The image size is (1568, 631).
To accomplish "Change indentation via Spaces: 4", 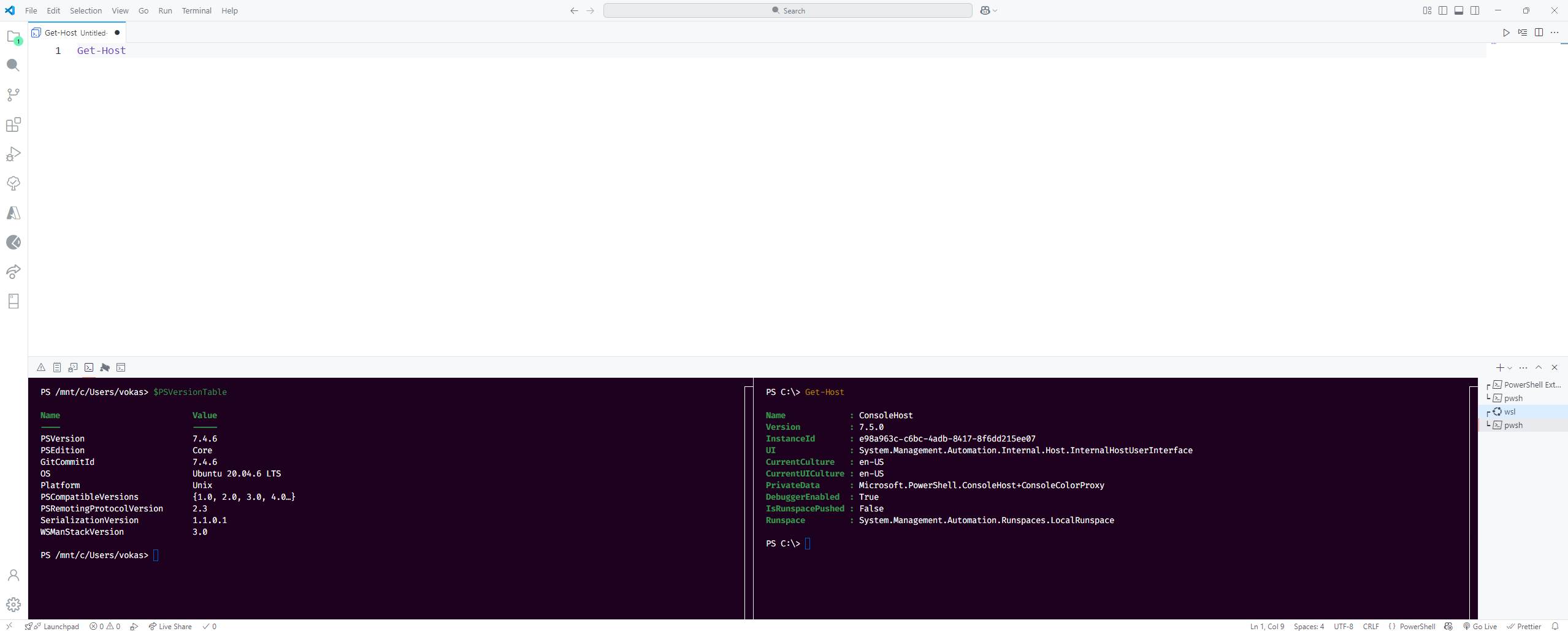I will (1309, 626).
